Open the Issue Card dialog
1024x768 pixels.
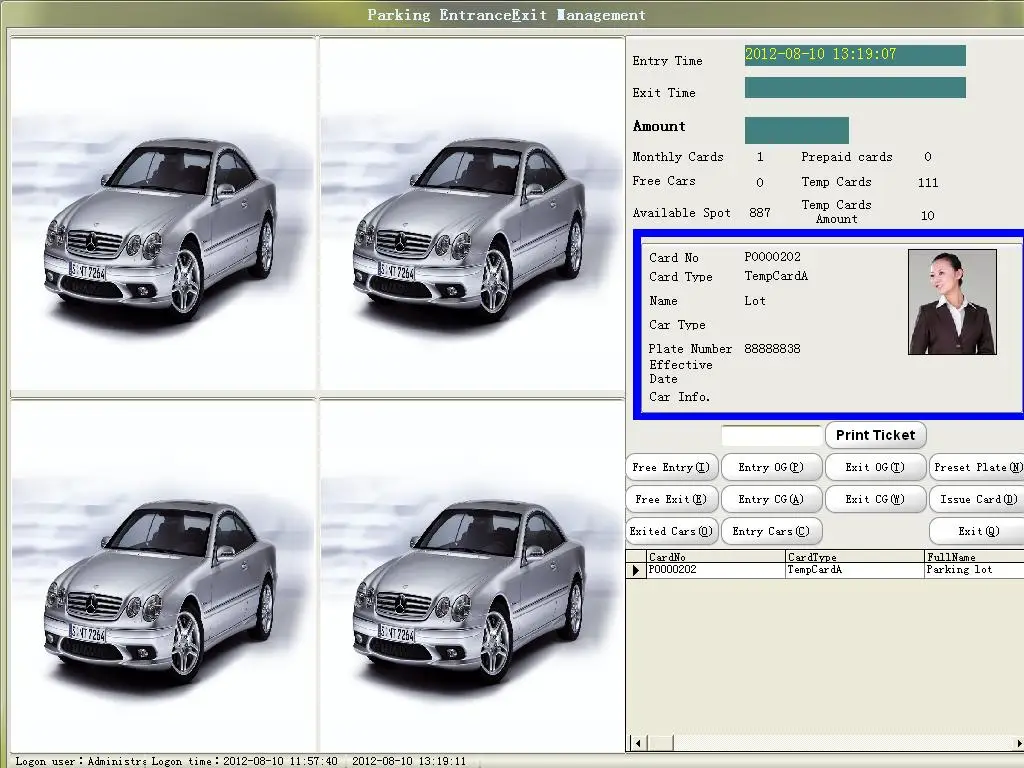point(977,499)
